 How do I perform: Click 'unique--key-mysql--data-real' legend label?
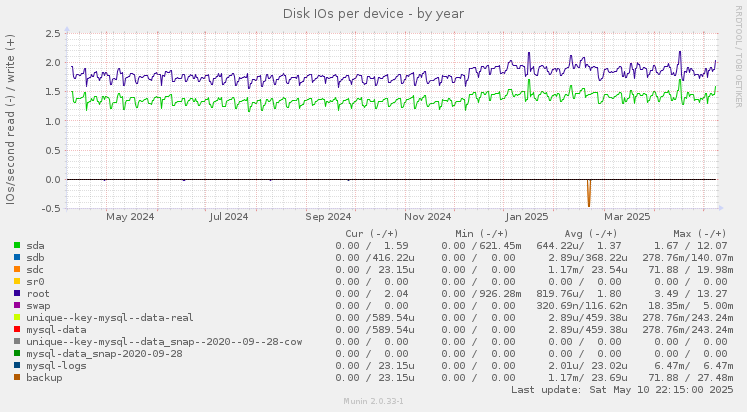point(110,318)
